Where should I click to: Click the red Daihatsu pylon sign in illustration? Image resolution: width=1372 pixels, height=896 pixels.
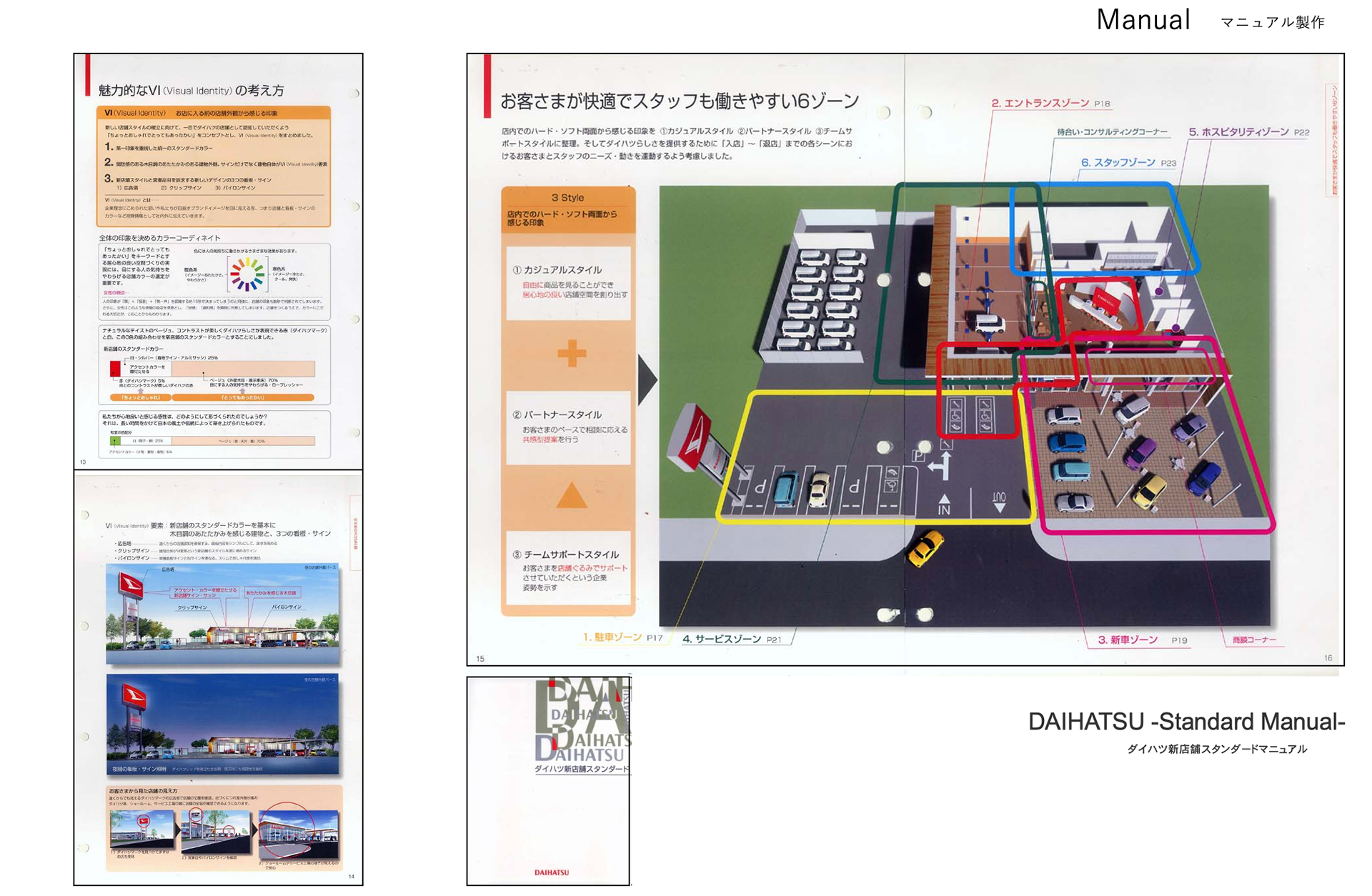(x=693, y=438)
